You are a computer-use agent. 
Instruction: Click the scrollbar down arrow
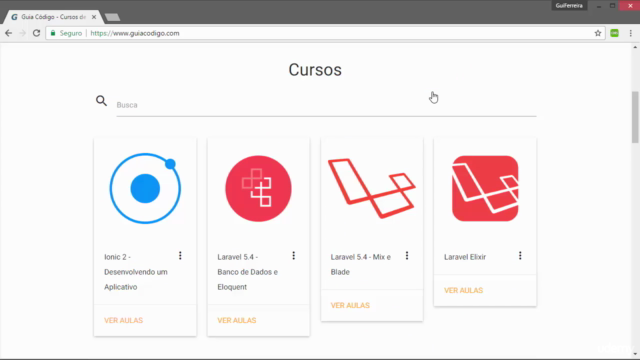point(635,354)
